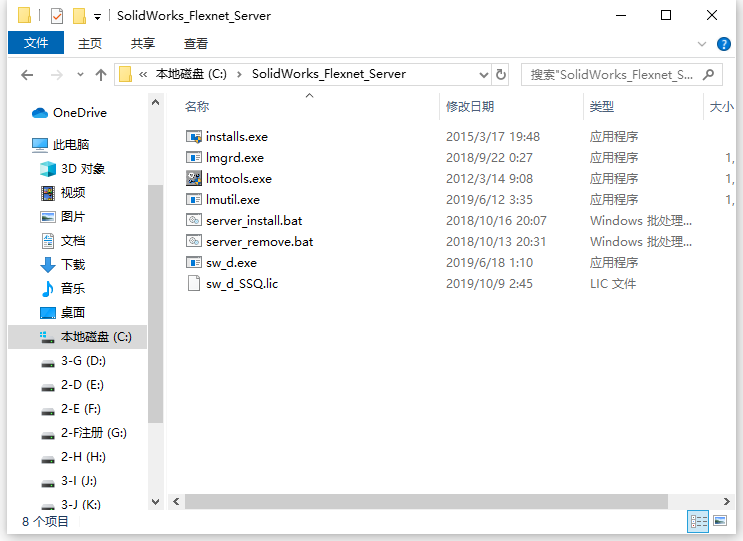Click the properties quick access checkmark icon
This screenshot has height=541, width=743.
coord(57,16)
